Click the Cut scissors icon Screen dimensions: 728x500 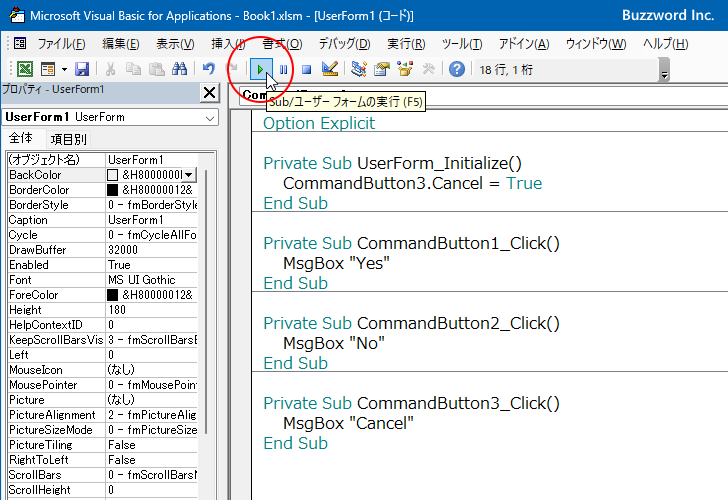pos(110,69)
